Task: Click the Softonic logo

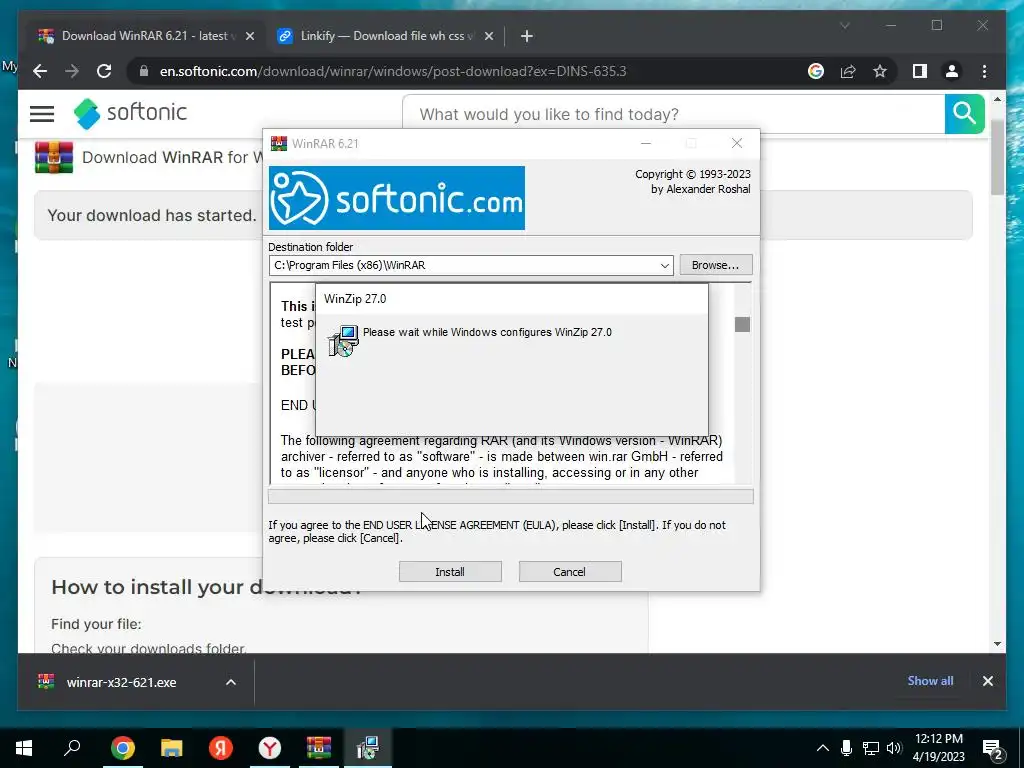Action: pyautogui.click(x=131, y=114)
